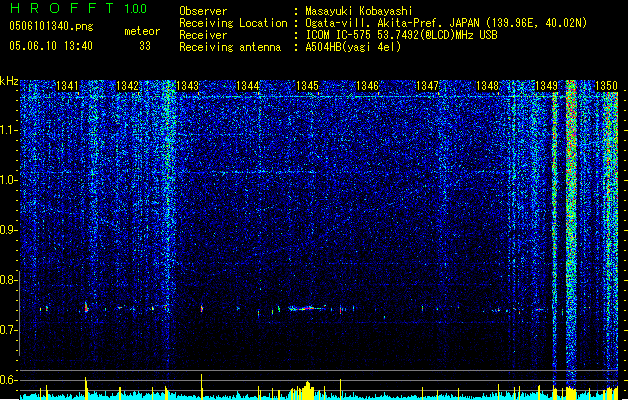Click the 0.7 kHz axis label
The height and width of the screenshot is (400, 629).
pyautogui.click(x=9, y=330)
